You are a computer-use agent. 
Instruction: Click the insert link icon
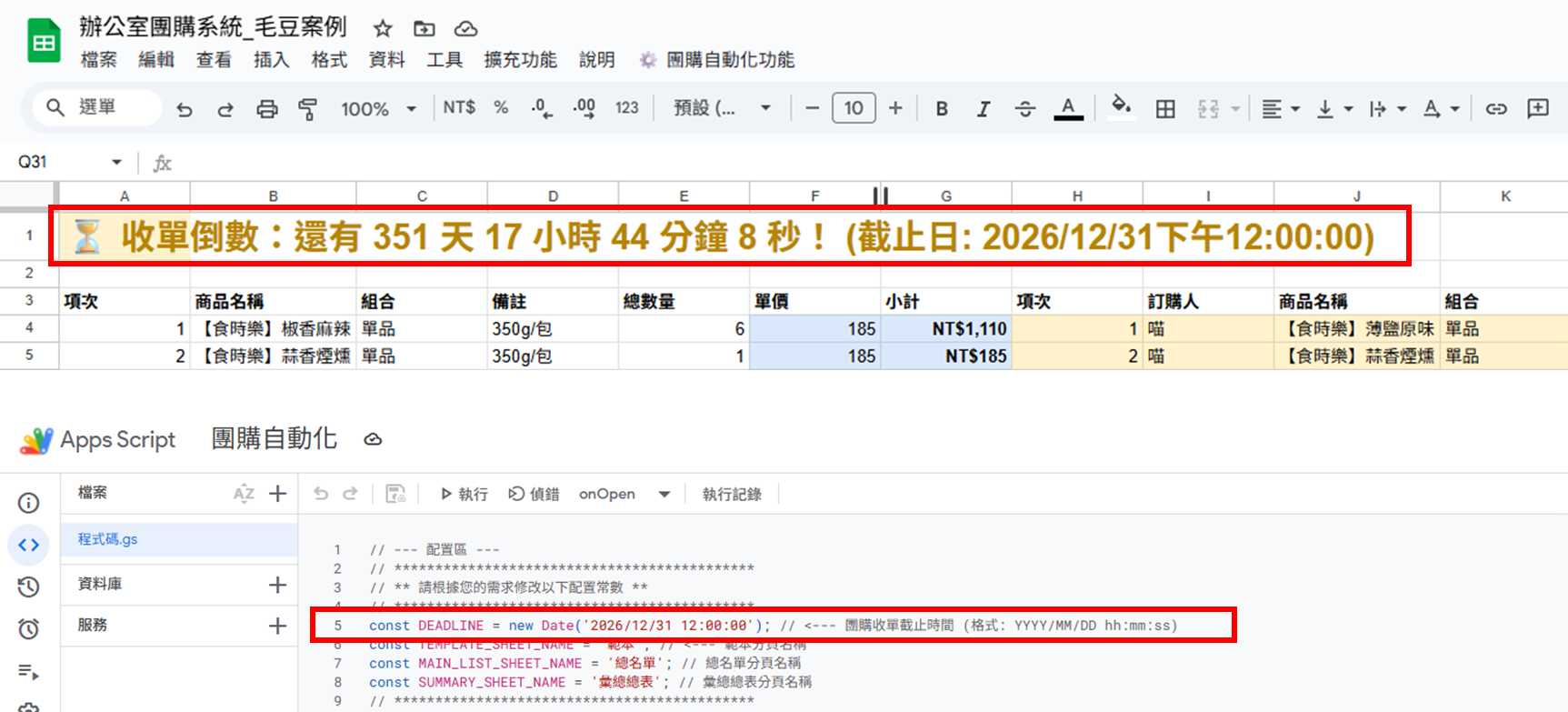[x=1496, y=109]
